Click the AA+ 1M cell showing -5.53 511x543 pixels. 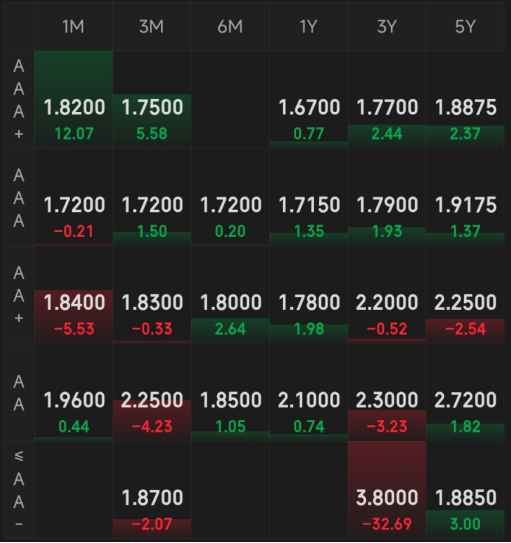[x=73, y=295]
